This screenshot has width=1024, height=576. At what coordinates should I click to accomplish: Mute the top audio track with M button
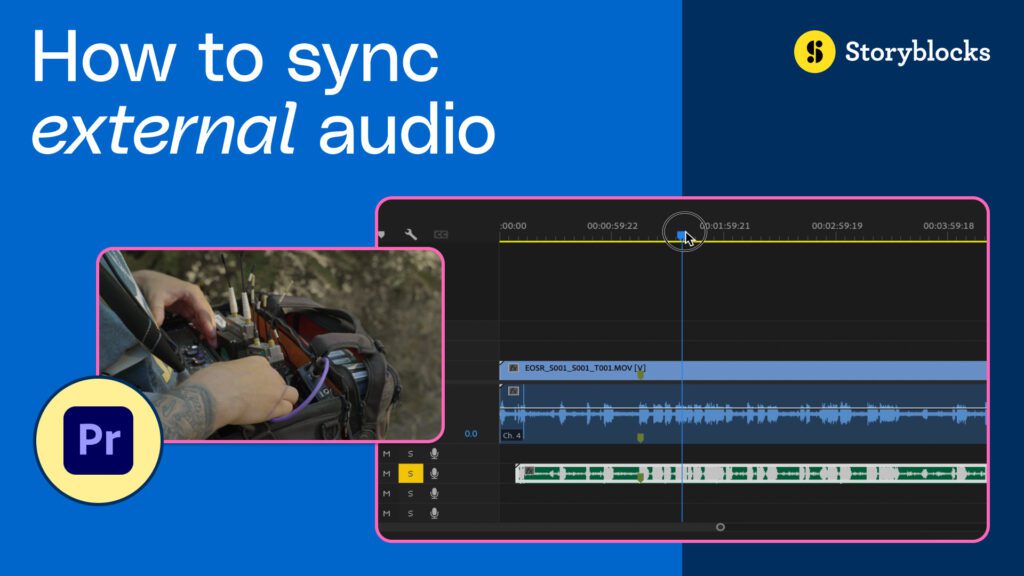click(386, 451)
